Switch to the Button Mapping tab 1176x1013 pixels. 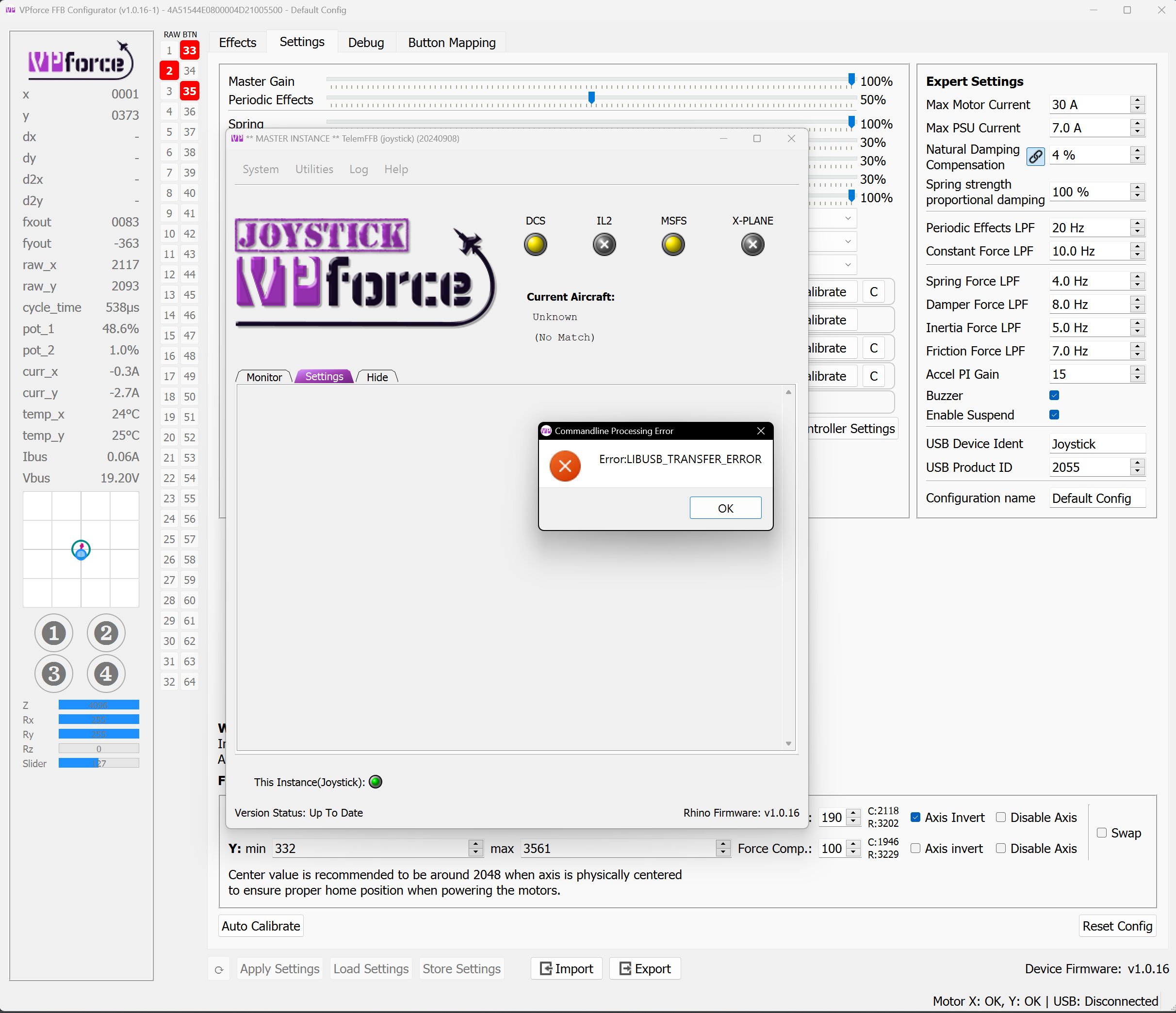pyautogui.click(x=451, y=43)
